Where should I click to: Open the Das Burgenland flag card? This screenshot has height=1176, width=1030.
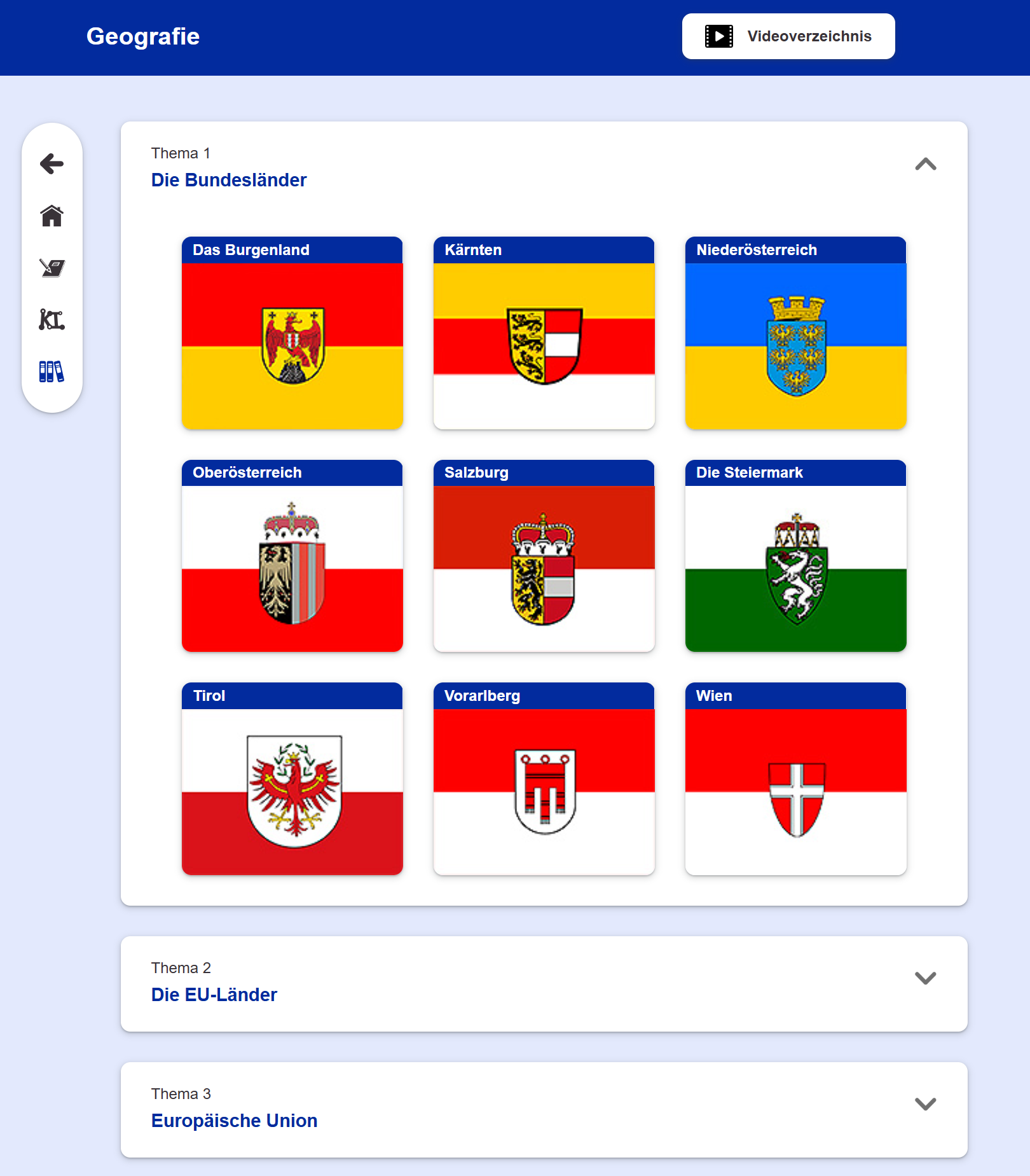(x=292, y=333)
